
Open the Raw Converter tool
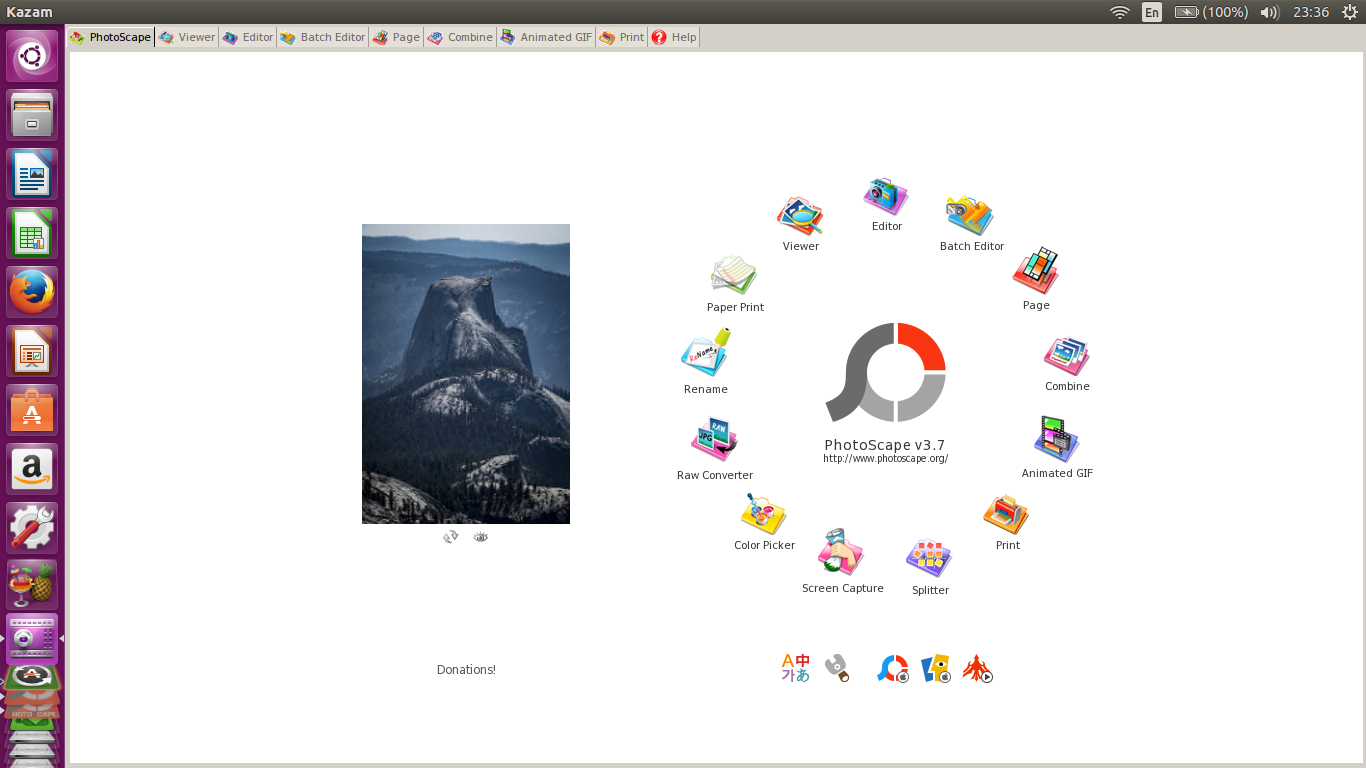point(715,437)
